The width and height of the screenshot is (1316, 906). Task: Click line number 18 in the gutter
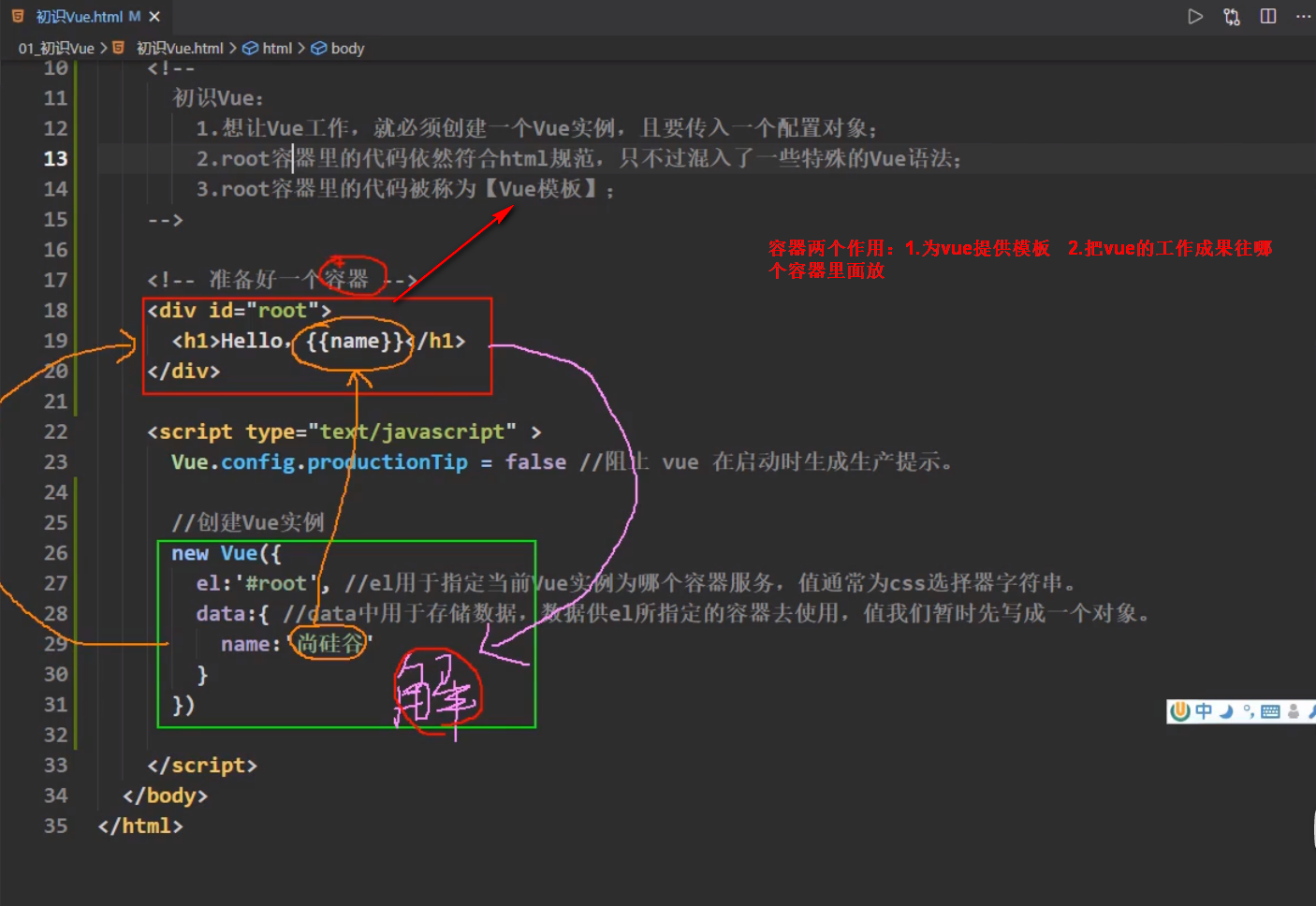[55, 310]
